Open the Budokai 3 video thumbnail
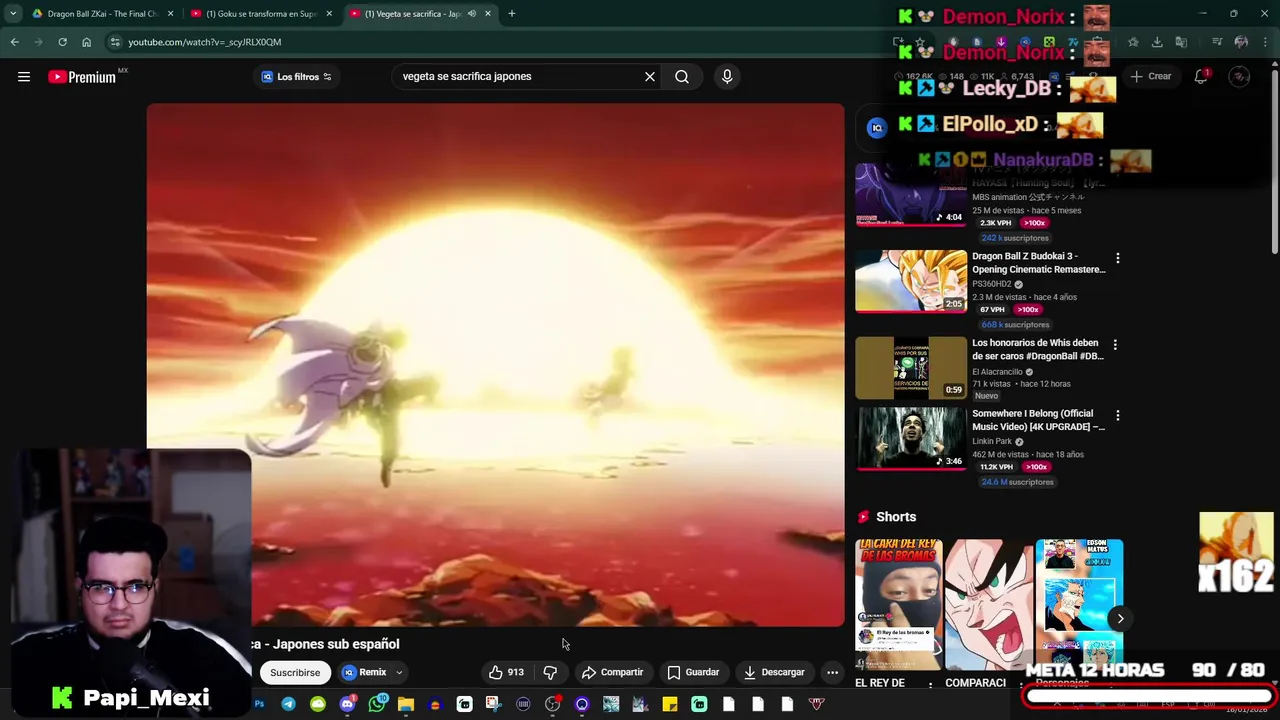 point(911,281)
